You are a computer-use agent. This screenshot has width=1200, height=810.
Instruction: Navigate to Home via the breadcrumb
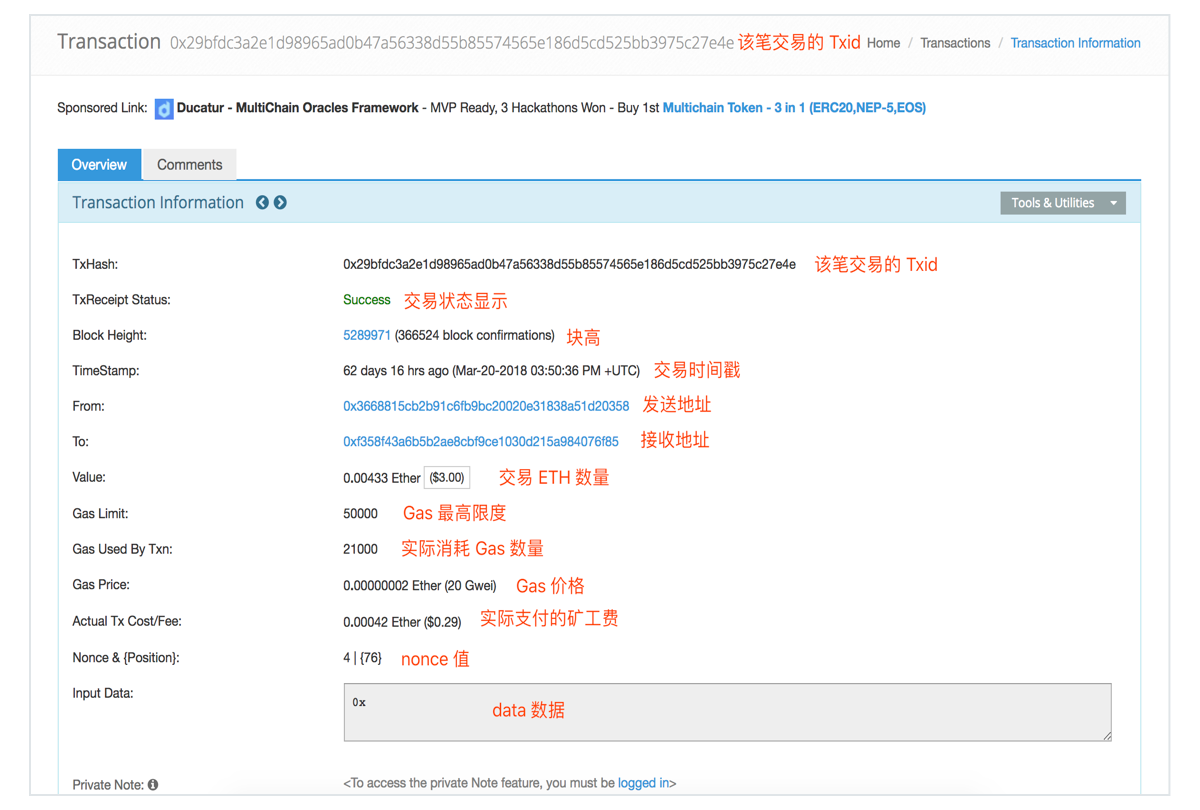click(x=883, y=43)
